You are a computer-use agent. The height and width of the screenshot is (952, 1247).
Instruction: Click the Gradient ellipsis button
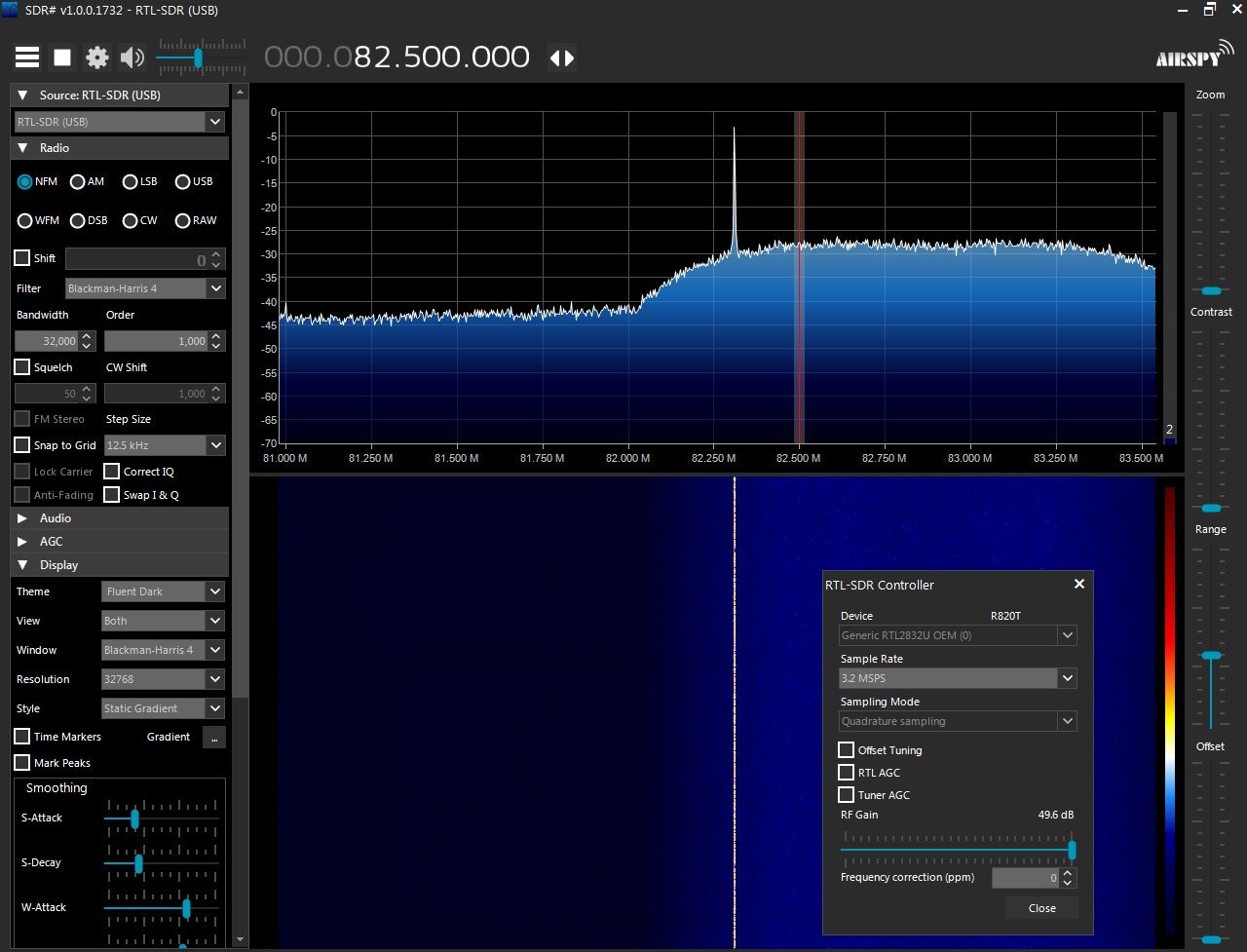click(213, 738)
